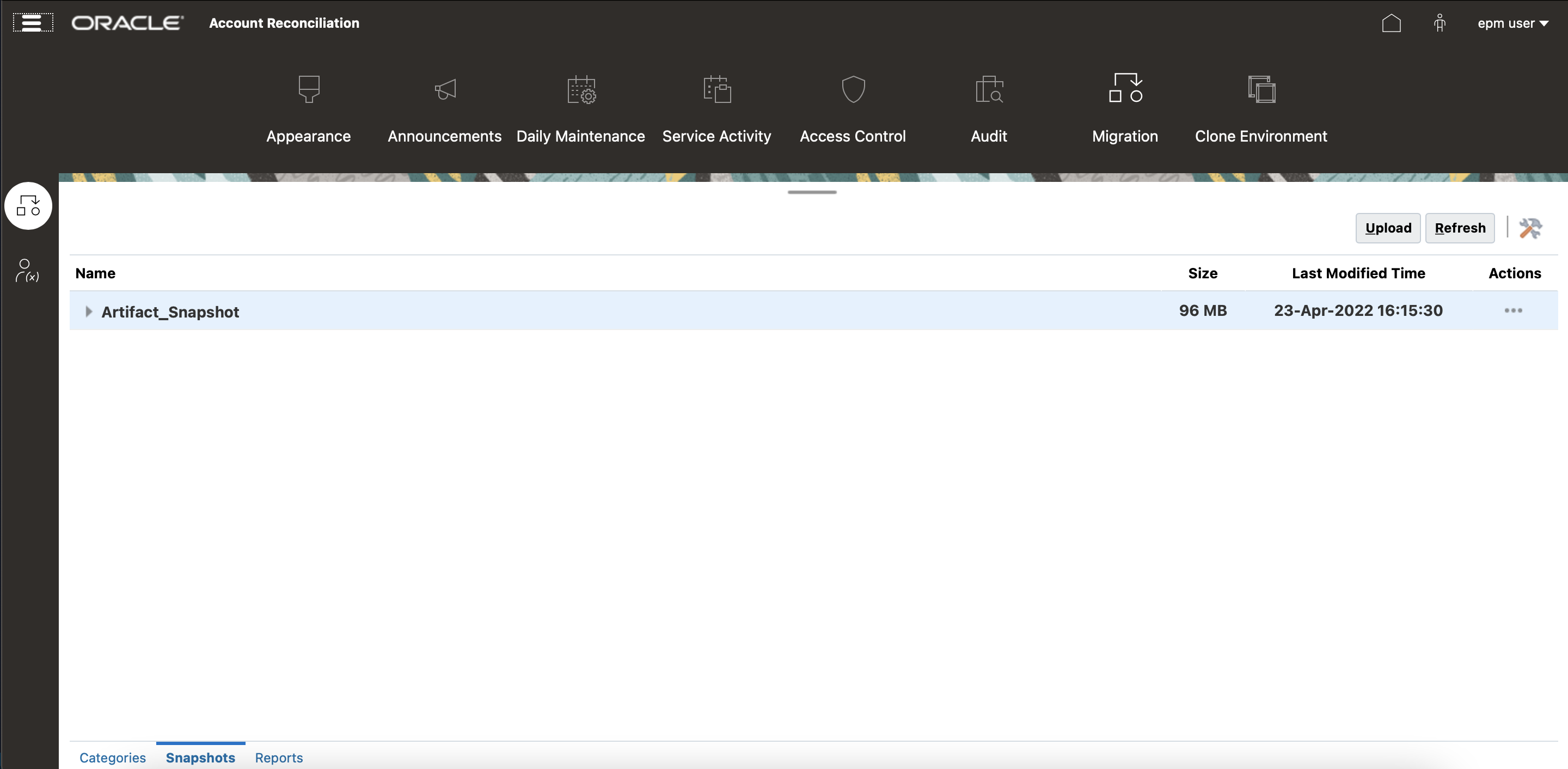Switch to the Reports tab

(x=279, y=758)
